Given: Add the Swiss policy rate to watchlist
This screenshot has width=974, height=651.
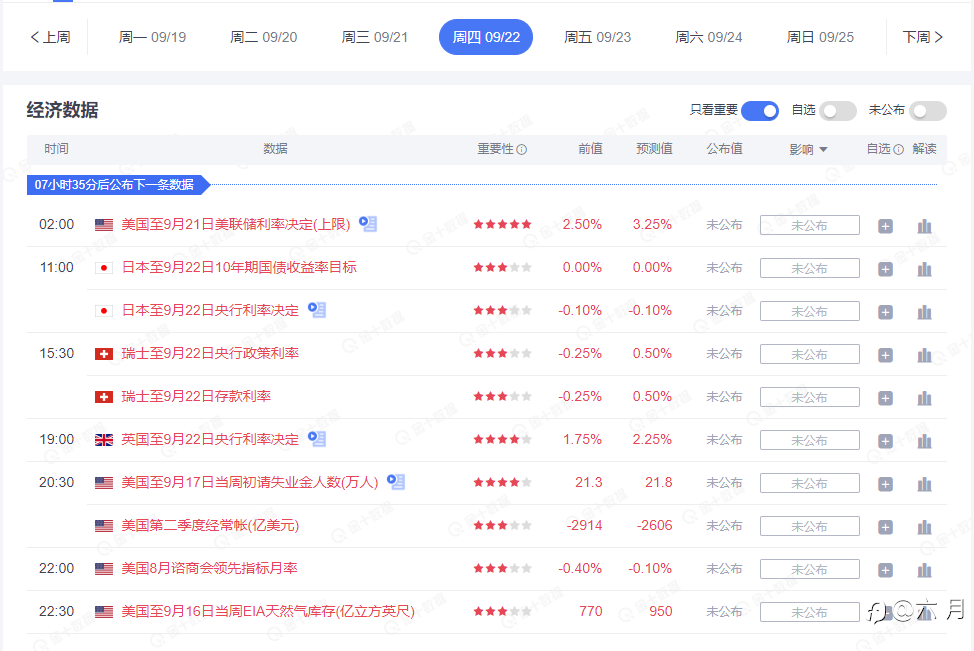Looking at the screenshot, I should tap(885, 355).
